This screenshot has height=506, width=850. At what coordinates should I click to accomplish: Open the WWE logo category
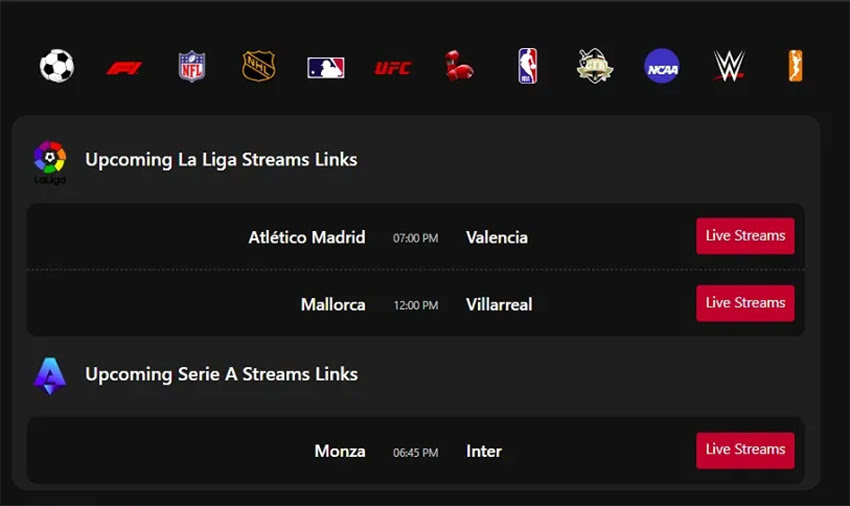729,66
